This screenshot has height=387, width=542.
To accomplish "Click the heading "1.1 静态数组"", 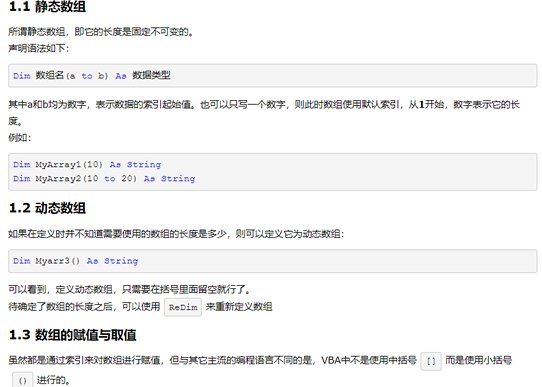I will (47, 7).
